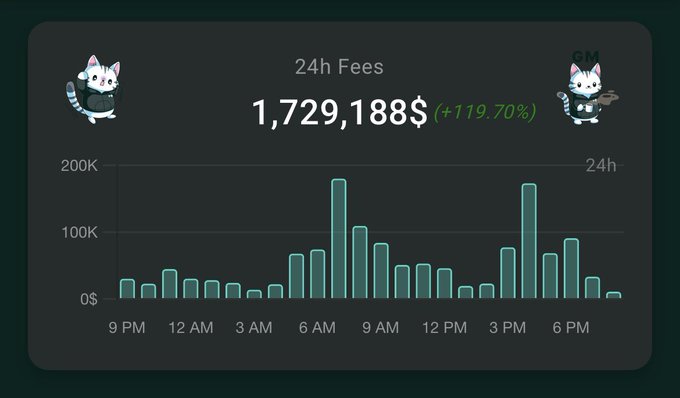Click the 3 PM time label
Image resolution: width=680 pixels, height=398 pixels.
click(508, 327)
